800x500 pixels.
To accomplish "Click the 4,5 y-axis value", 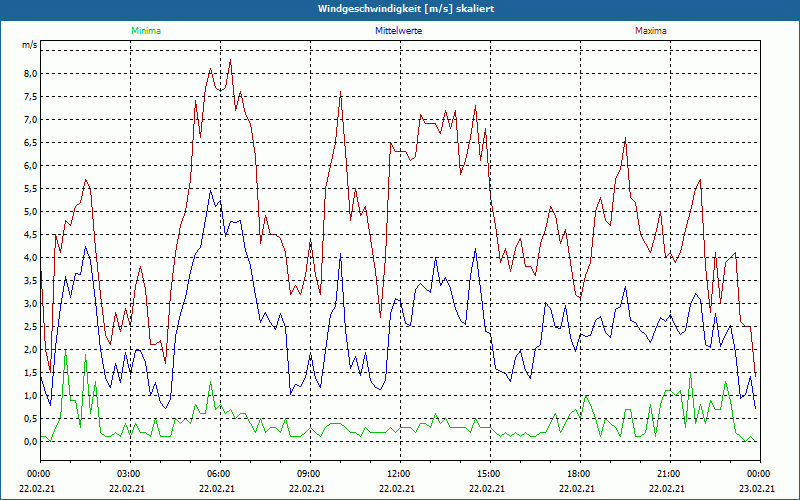I will click(31, 234).
